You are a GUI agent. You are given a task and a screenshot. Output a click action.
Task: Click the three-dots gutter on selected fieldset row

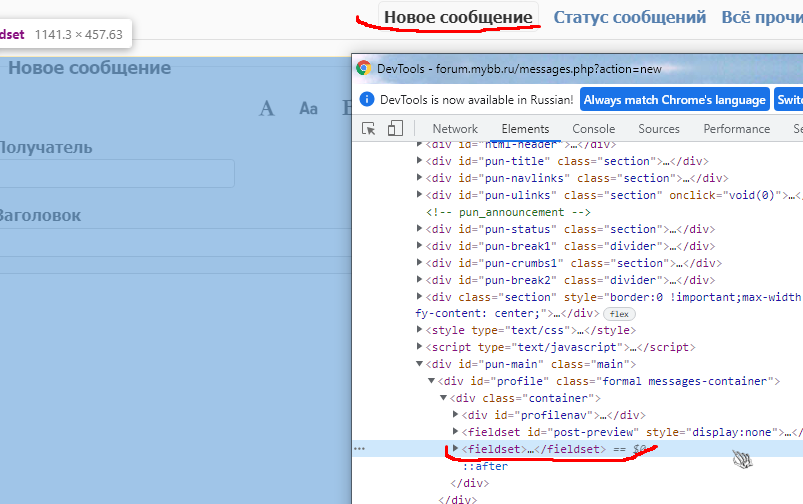pyautogui.click(x=360, y=449)
